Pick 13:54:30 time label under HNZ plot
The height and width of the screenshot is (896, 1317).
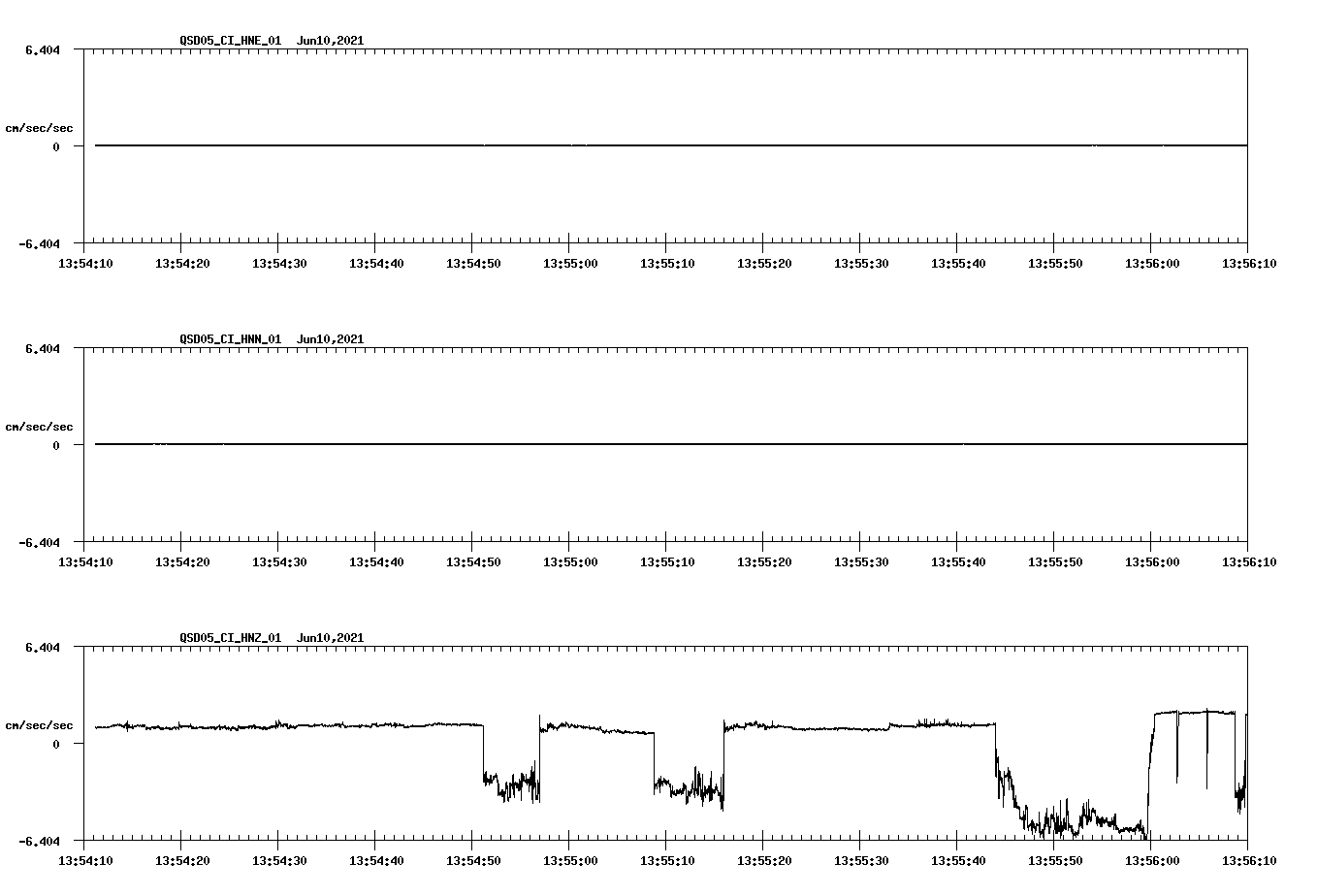(x=278, y=860)
